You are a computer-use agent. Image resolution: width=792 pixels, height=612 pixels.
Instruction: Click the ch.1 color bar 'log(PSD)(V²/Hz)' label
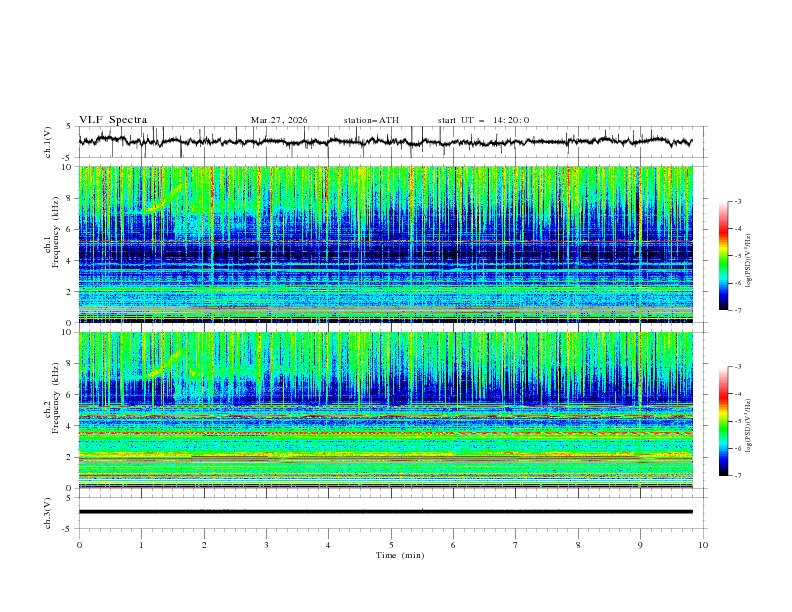(x=749, y=261)
